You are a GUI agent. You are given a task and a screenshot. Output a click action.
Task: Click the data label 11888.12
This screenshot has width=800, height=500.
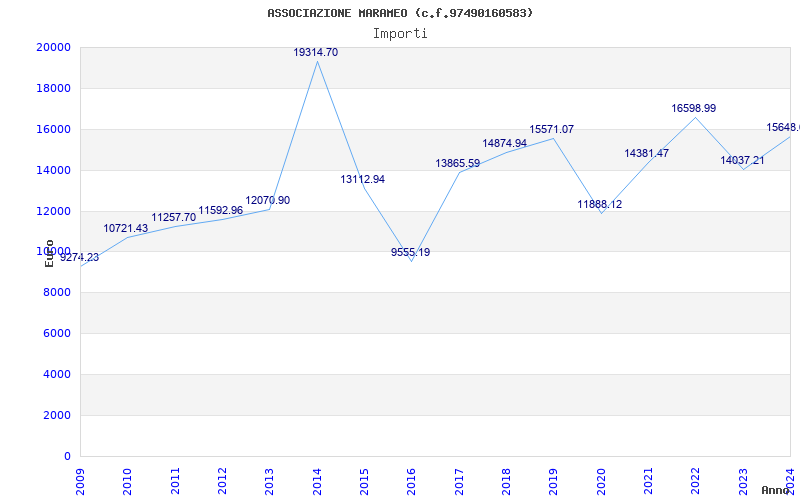click(x=599, y=205)
